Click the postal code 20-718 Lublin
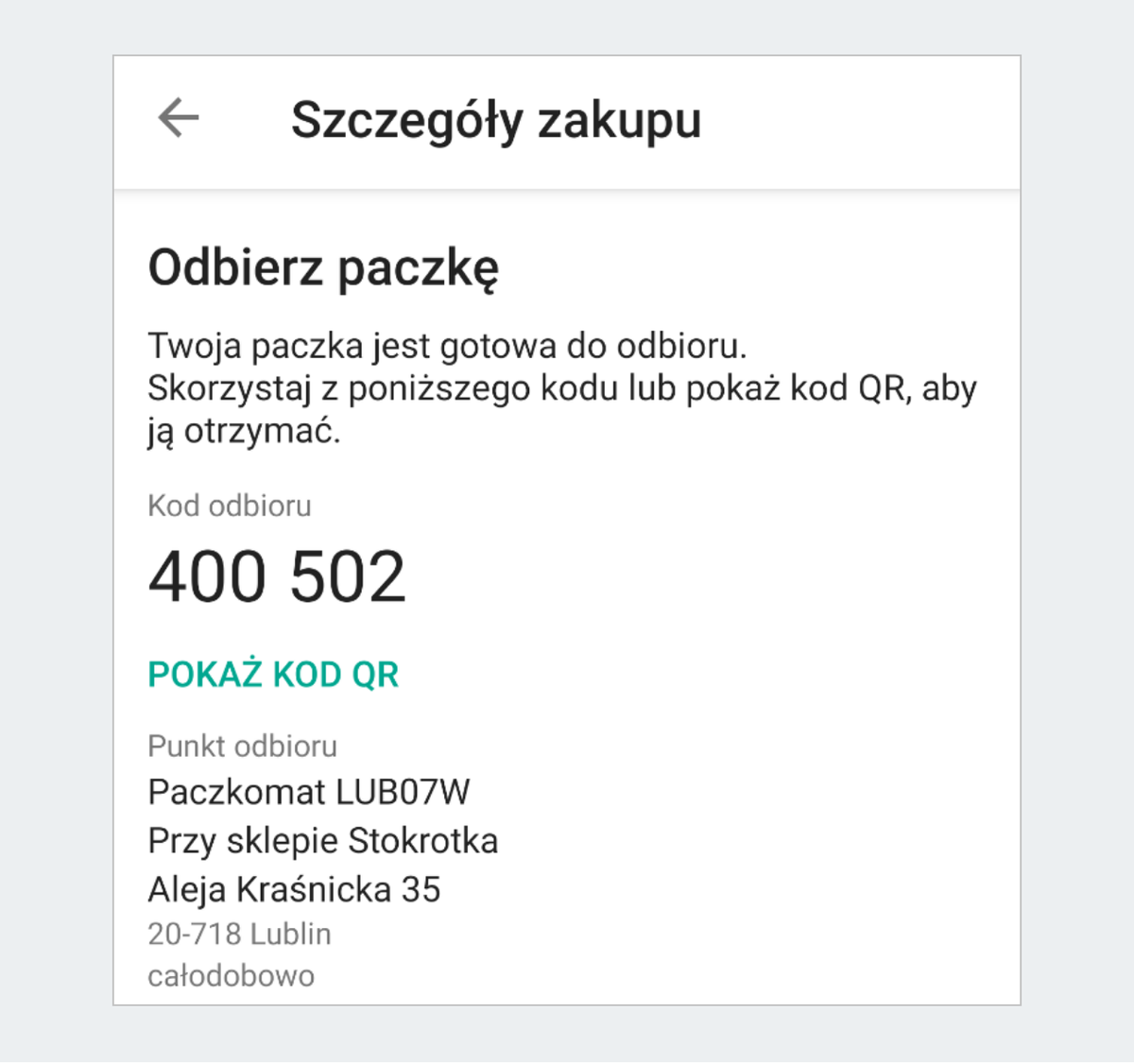This screenshot has width=1134, height=1064. pyautogui.click(x=239, y=934)
